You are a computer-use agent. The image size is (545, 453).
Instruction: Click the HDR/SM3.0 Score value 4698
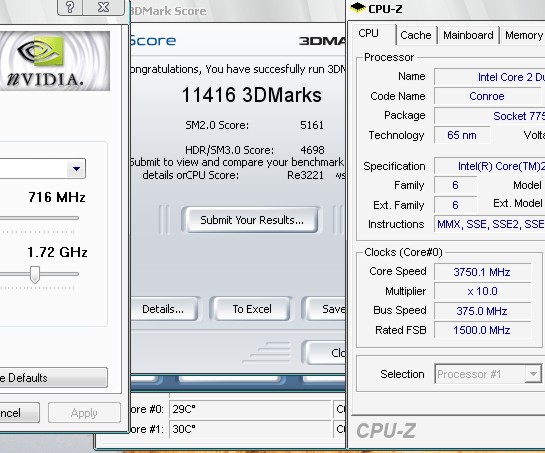coord(312,150)
